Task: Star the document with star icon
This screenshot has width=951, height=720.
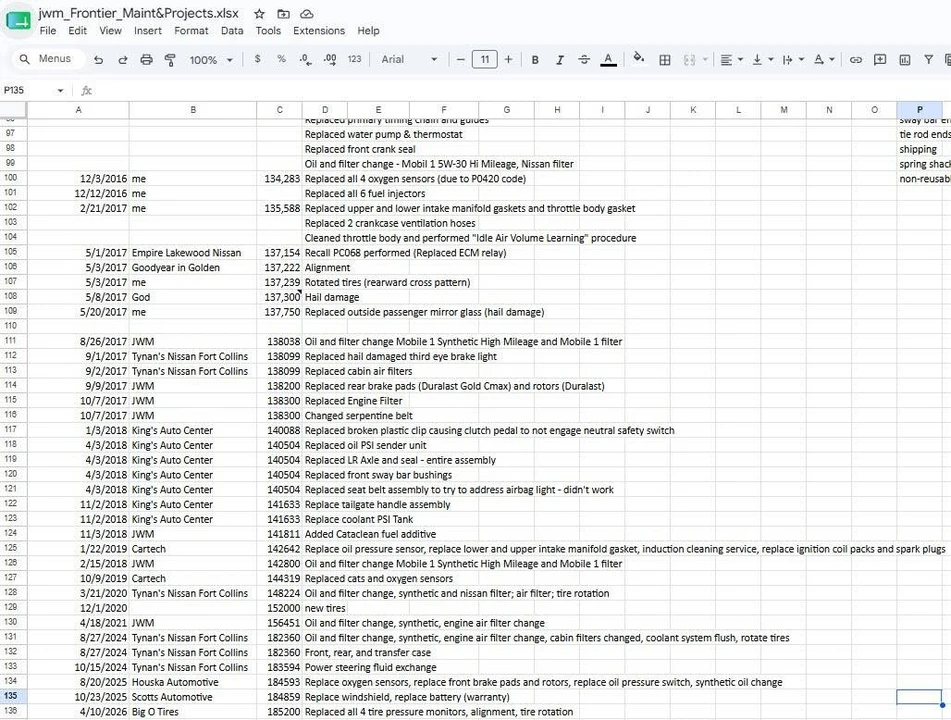Action: (x=259, y=13)
